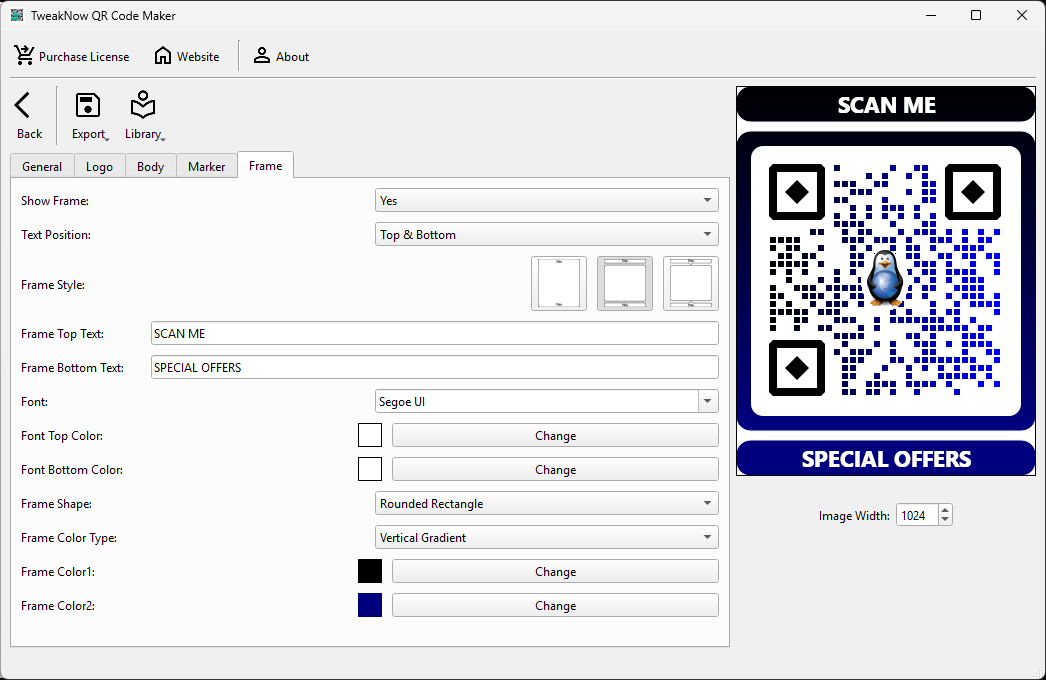Switch to the General tab
This screenshot has height=680, width=1046.
click(42, 166)
